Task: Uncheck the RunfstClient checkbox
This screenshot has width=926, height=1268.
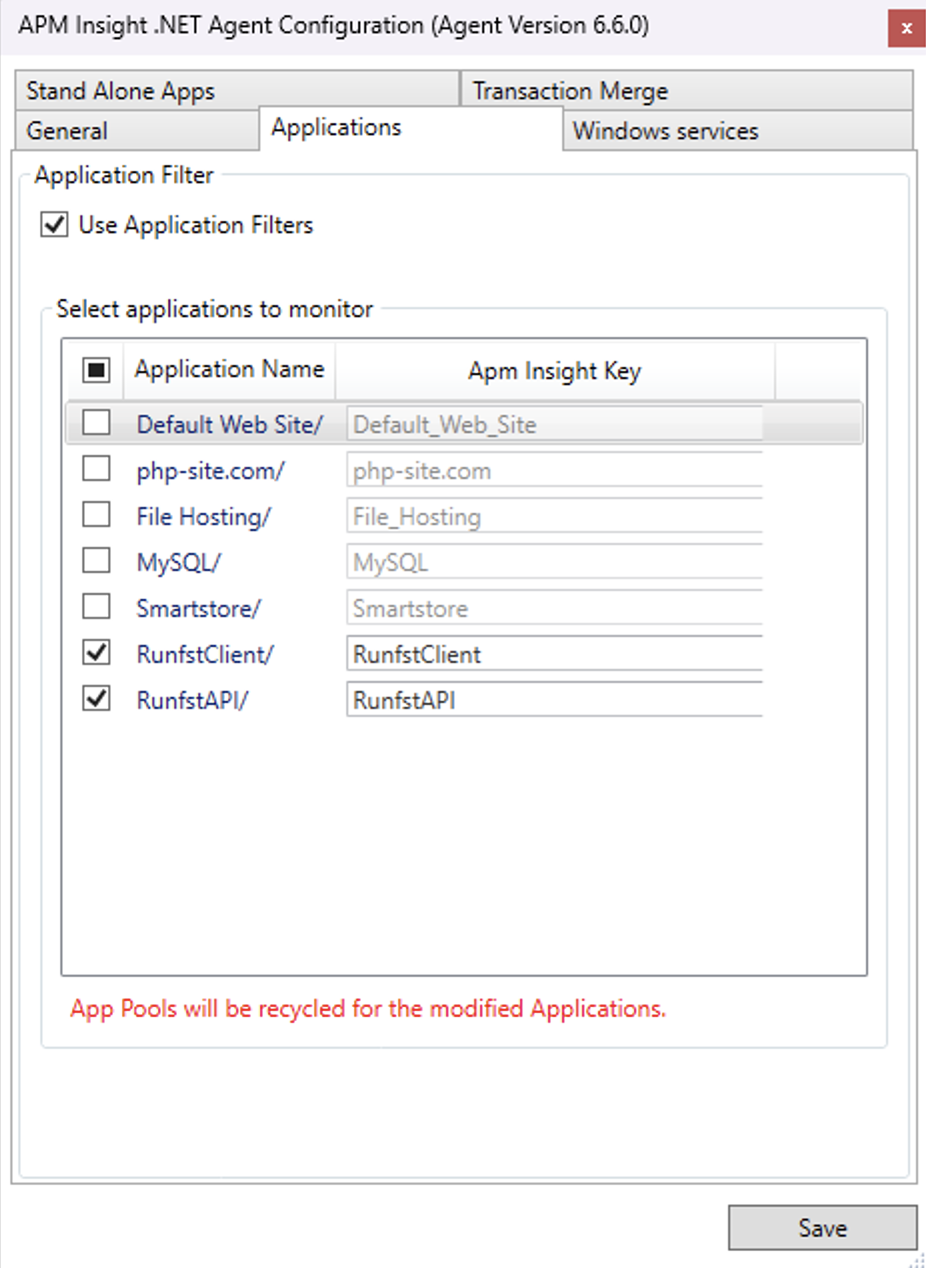Action: 96,654
